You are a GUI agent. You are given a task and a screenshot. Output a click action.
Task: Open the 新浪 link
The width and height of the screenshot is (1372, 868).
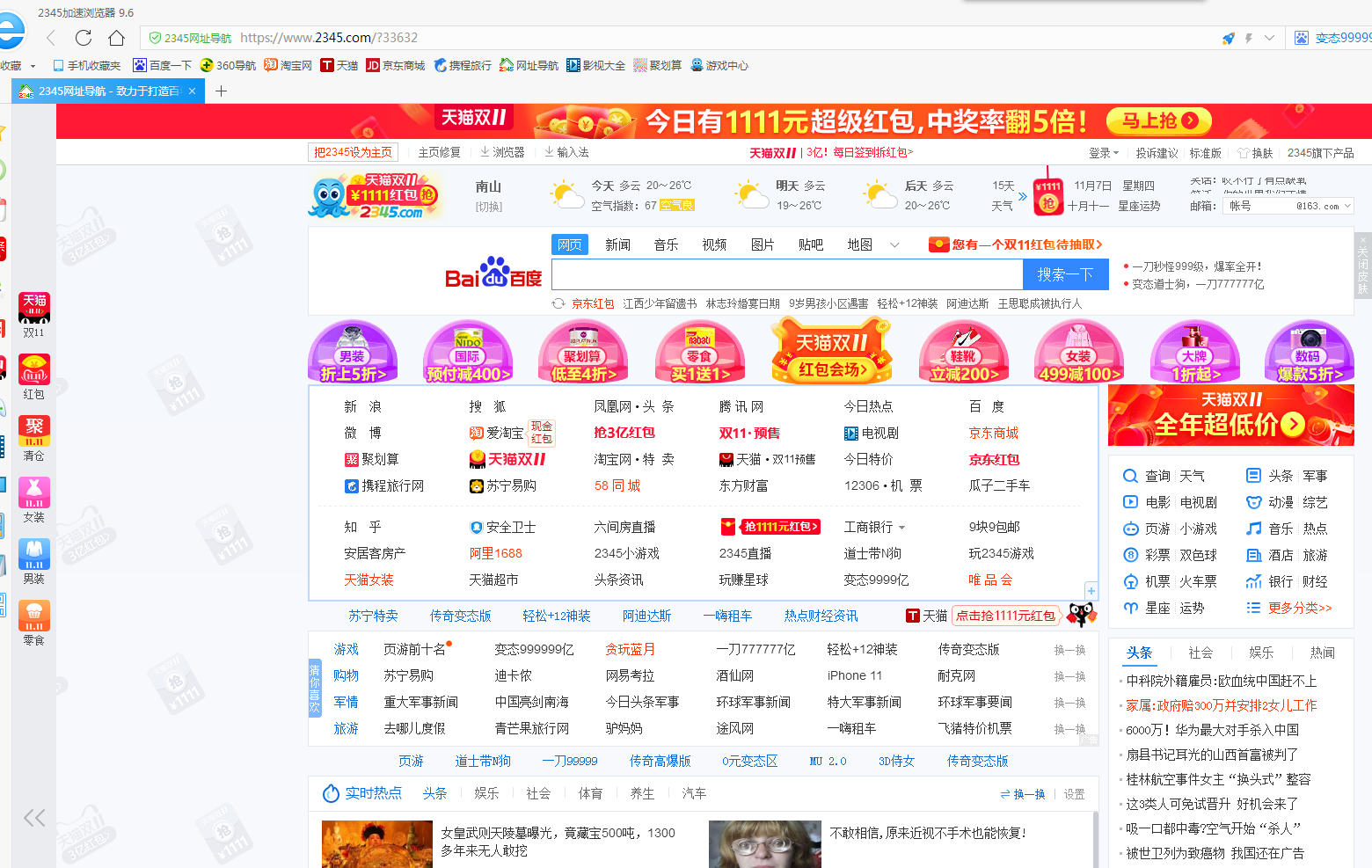pos(362,406)
